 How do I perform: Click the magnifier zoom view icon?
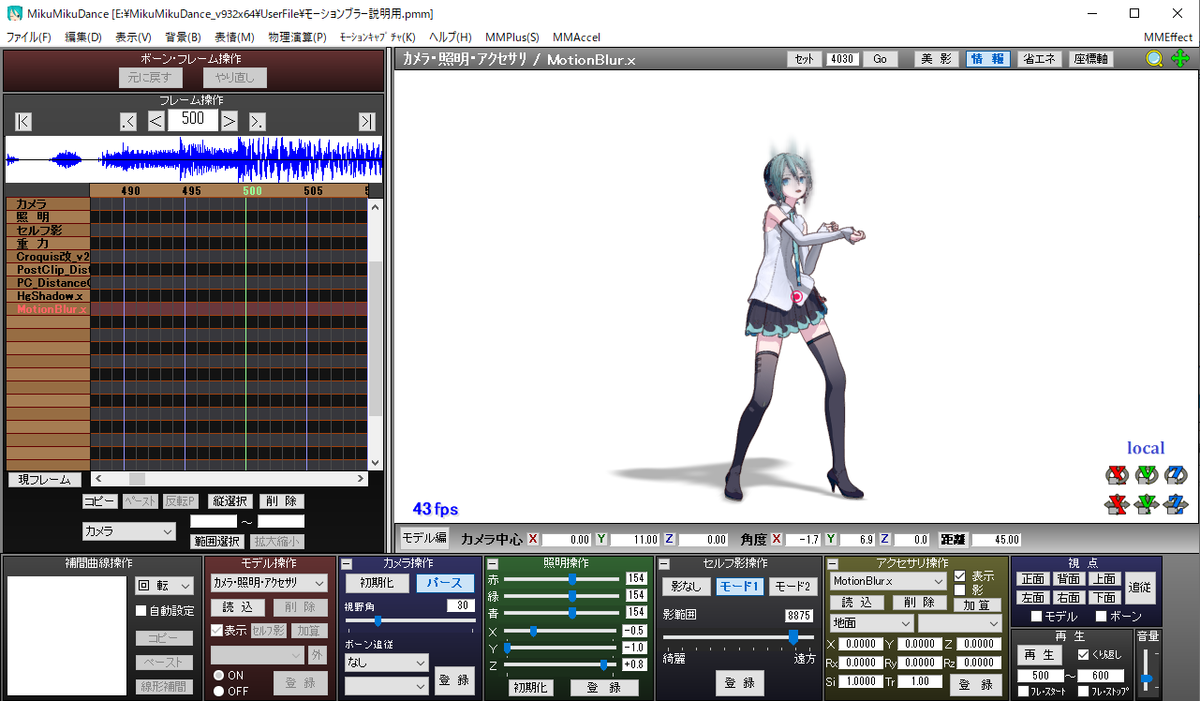pyautogui.click(x=1154, y=59)
